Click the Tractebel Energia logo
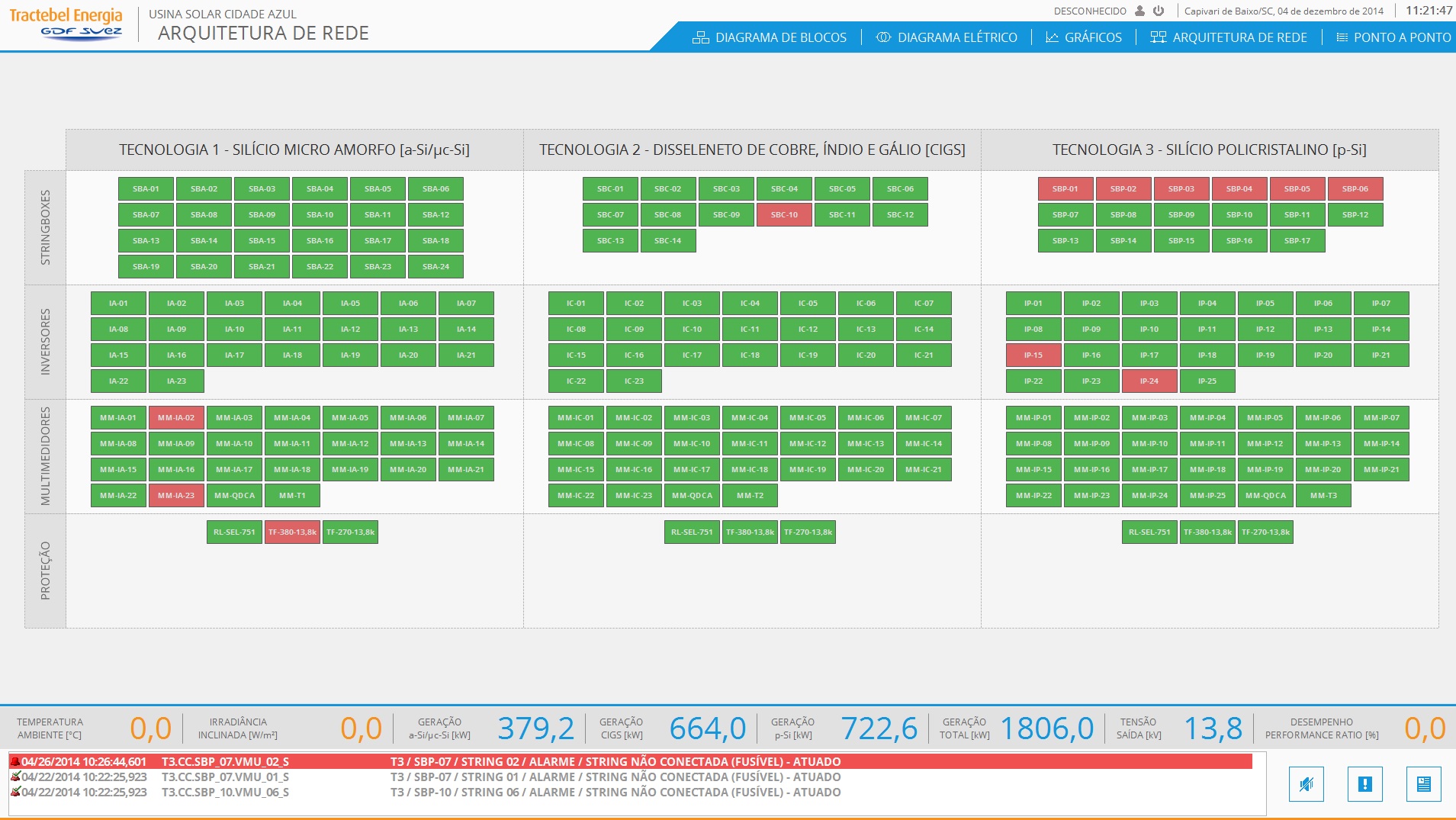This screenshot has height=820, width=1456. (x=66, y=23)
